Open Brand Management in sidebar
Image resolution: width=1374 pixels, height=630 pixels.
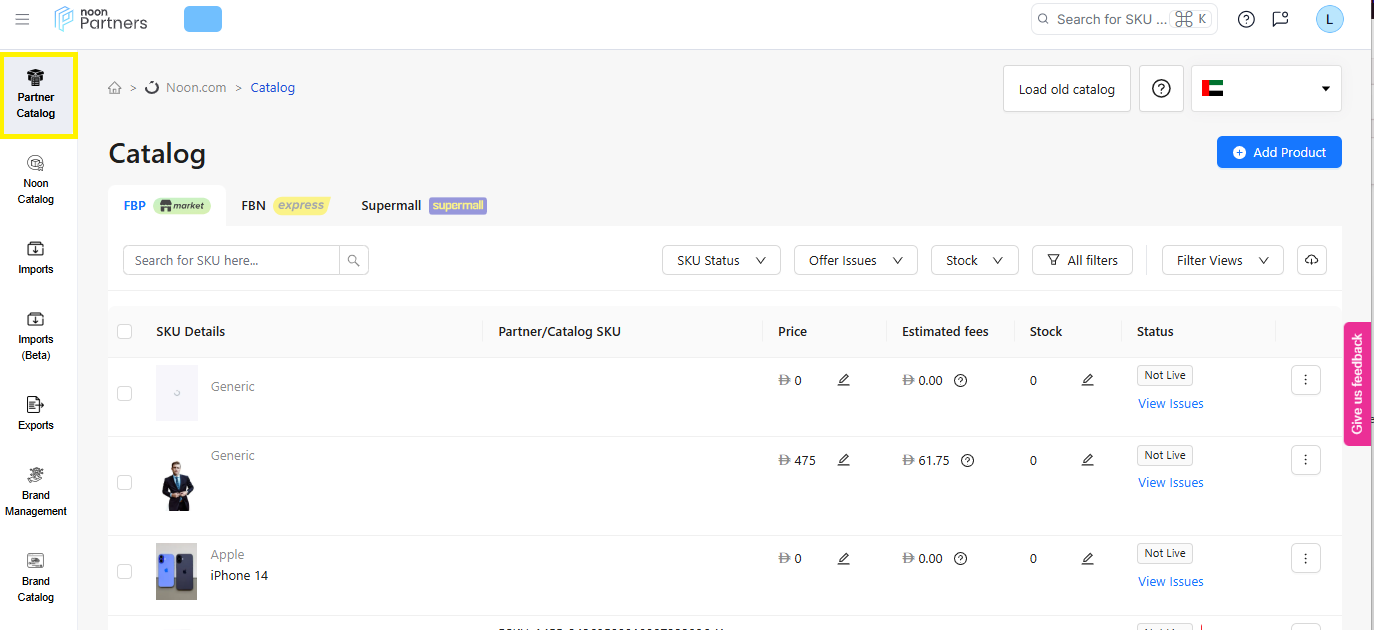[x=36, y=492]
